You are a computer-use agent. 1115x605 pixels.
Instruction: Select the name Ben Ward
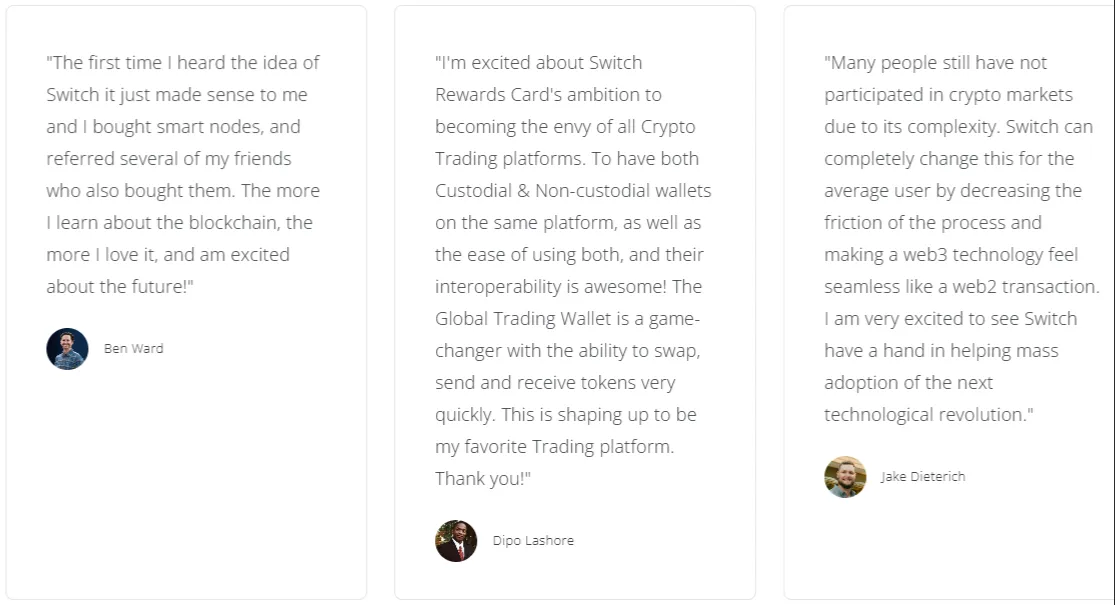pyautogui.click(x=134, y=348)
